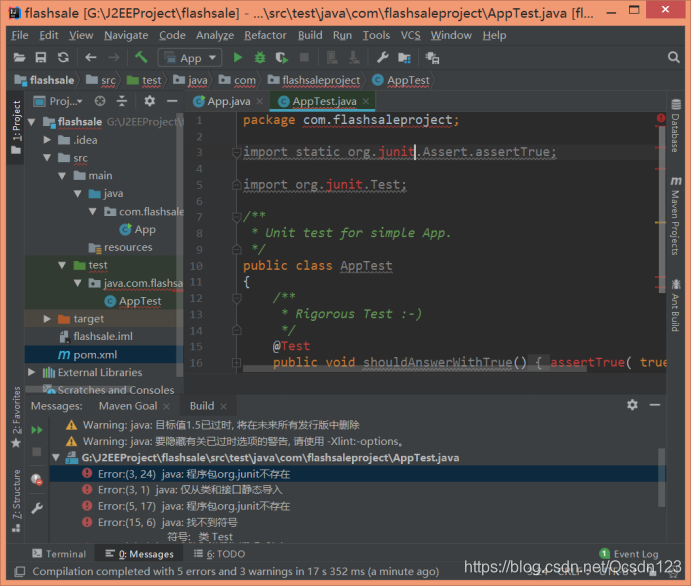This screenshot has width=692, height=586.
Task: Click the editor horizontal scrollbar
Action: 414,368
